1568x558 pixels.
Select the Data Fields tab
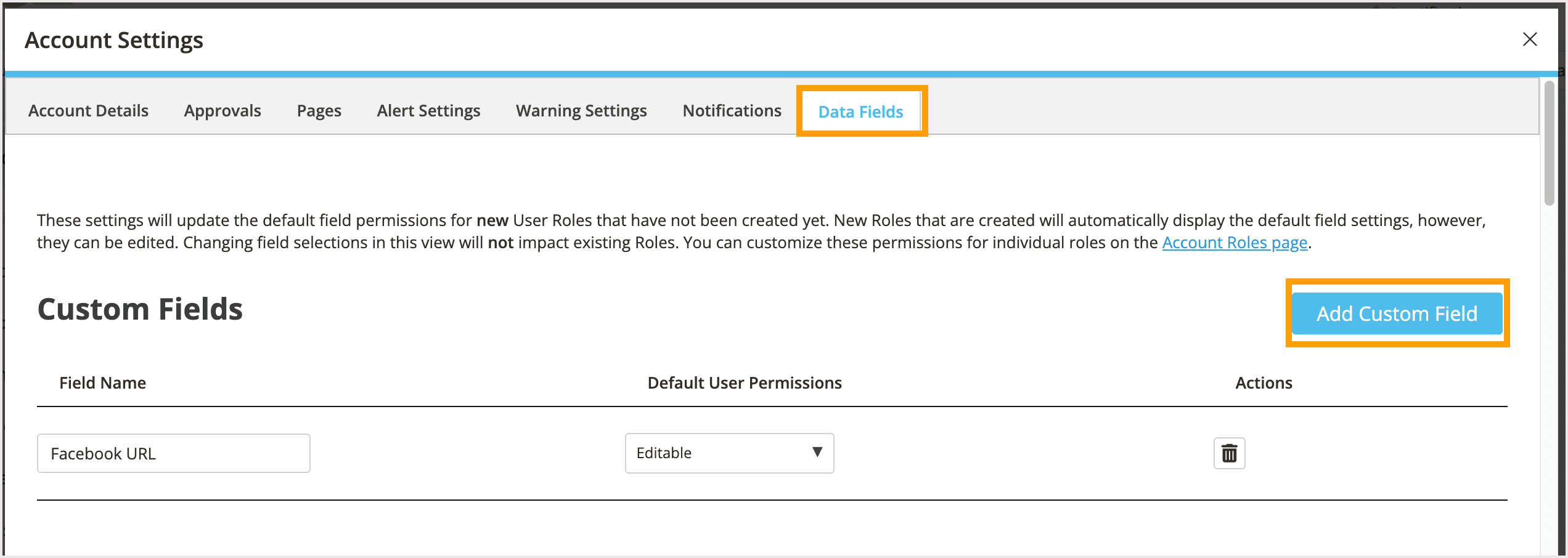(x=860, y=111)
